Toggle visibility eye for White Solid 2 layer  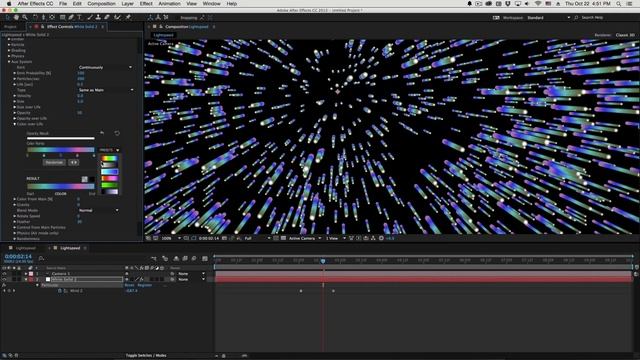[x=4, y=280]
